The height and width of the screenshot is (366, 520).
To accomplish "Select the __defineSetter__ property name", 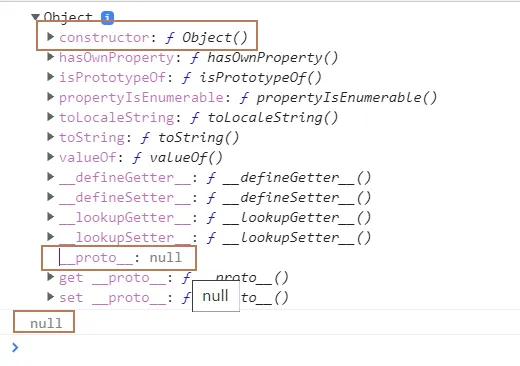I will [125, 198].
